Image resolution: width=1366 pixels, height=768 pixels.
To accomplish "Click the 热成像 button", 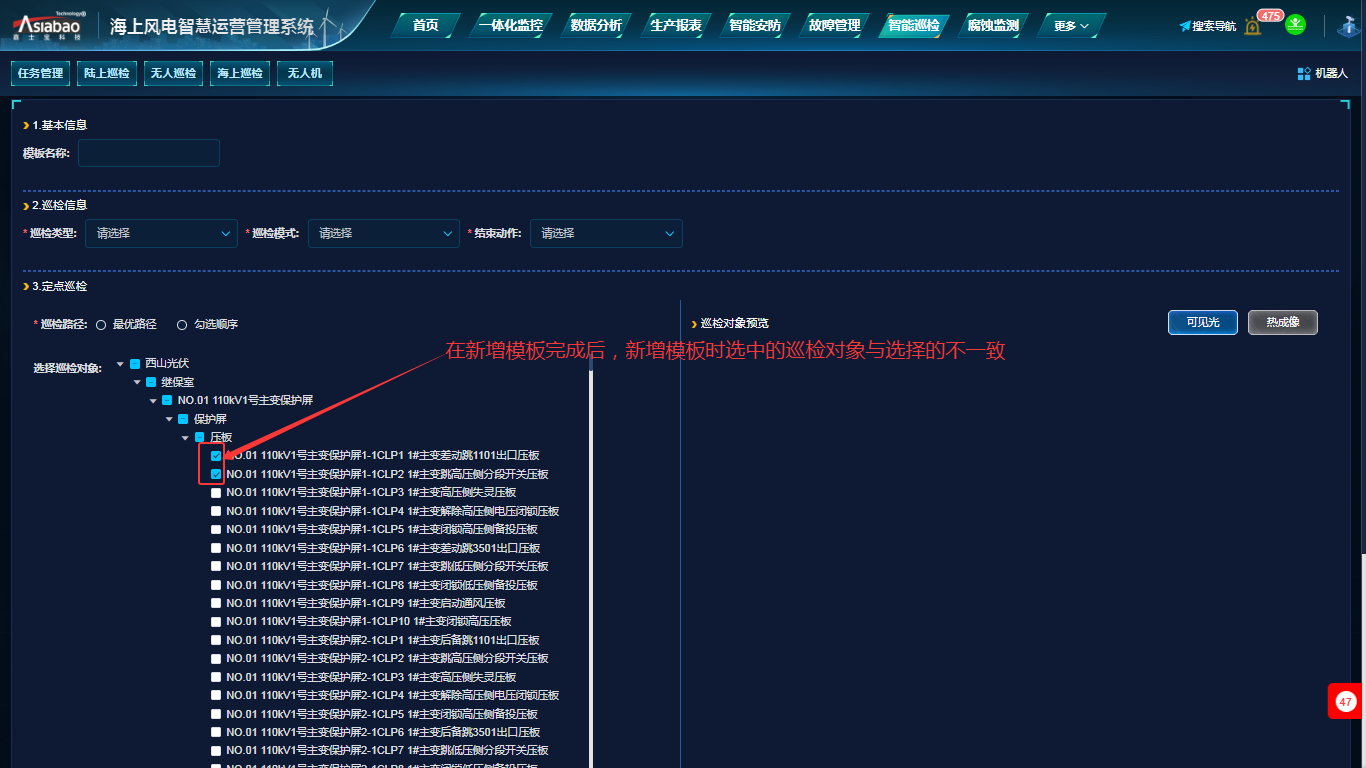I will click(x=1282, y=322).
